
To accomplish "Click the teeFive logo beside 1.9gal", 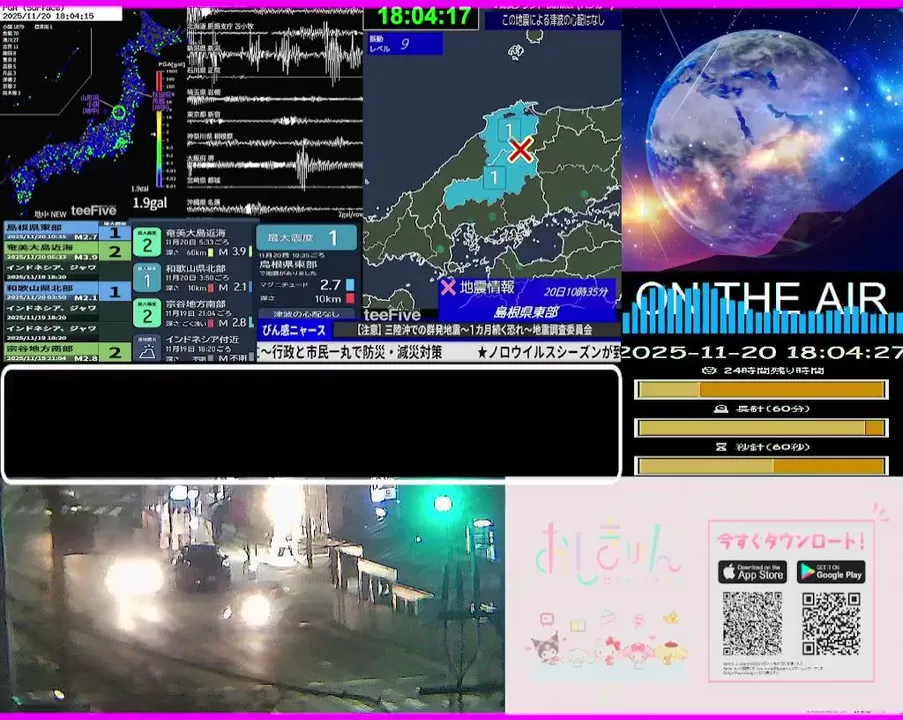I will (x=93, y=211).
